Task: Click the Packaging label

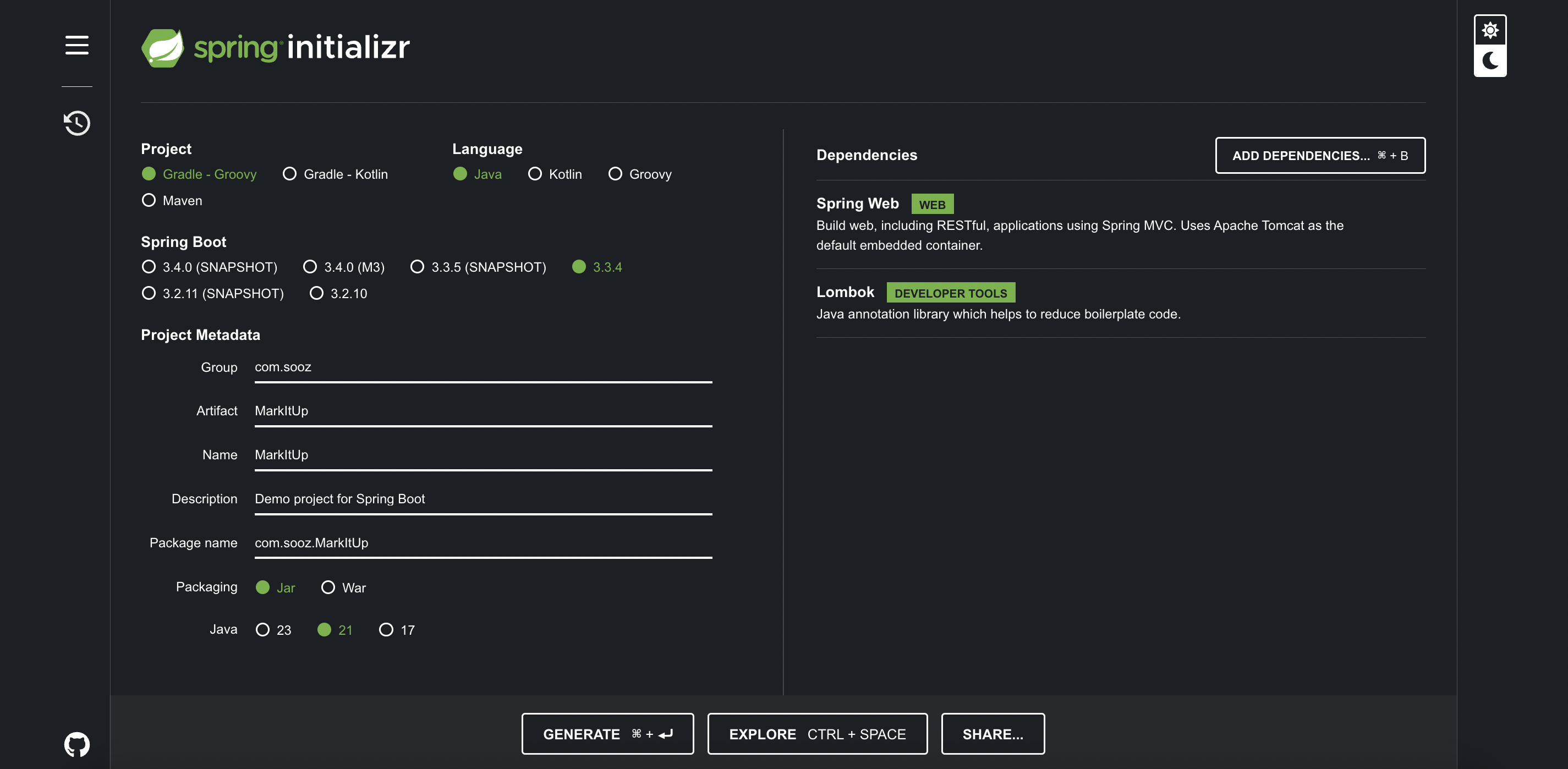Action: pyautogui.click(x=206, y=587)
